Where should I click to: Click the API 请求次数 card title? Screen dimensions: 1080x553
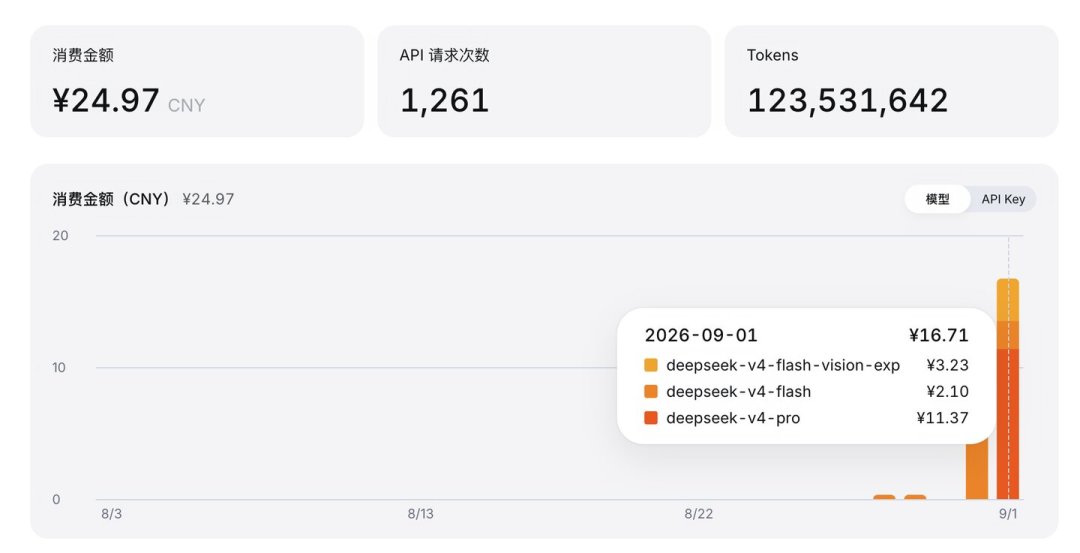click(444, 55)
